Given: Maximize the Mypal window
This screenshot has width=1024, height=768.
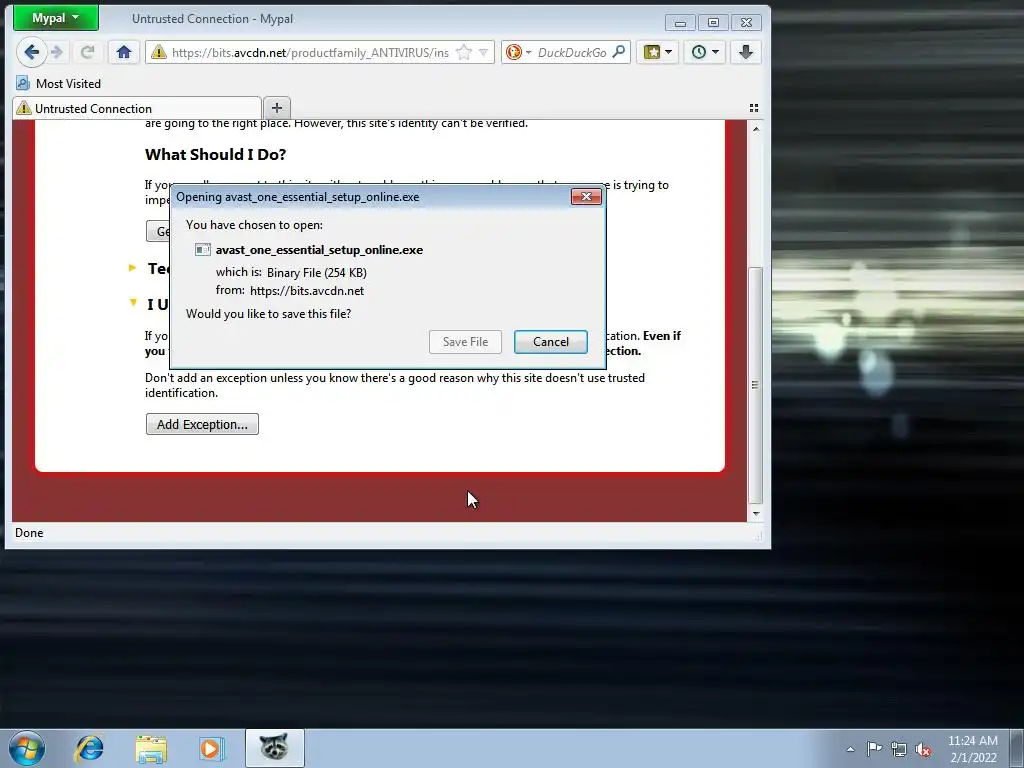Looking at the screenshot, I should click(x=713, y=23).
